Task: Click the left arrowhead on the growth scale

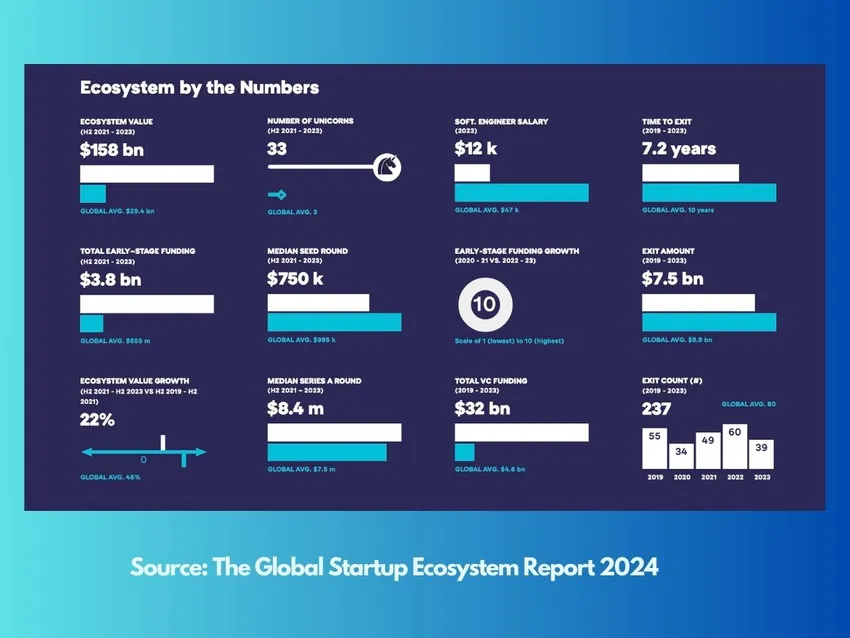Action: pyautogui.click(x=88, y=452)
